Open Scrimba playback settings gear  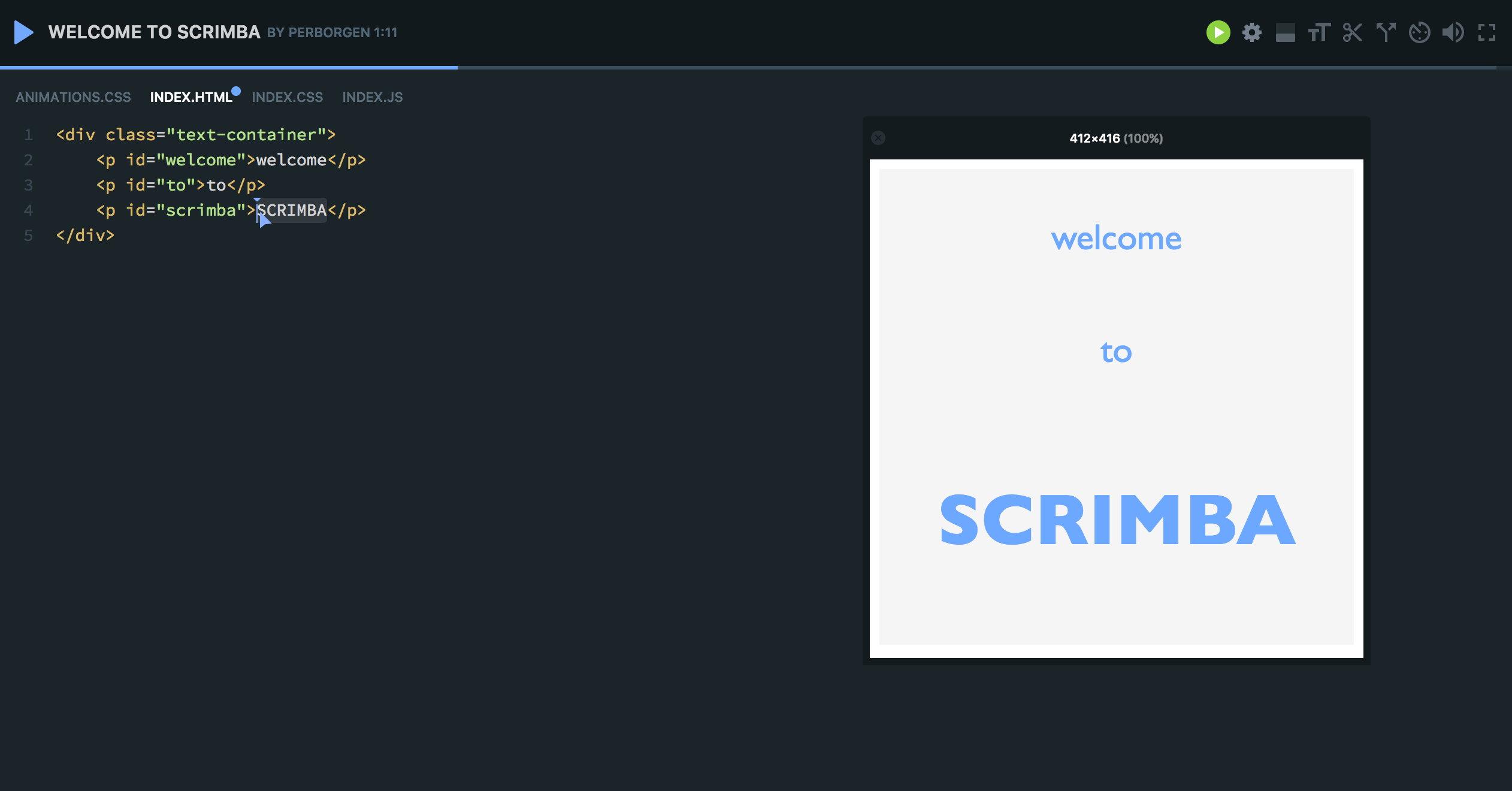coord(1251,32)
